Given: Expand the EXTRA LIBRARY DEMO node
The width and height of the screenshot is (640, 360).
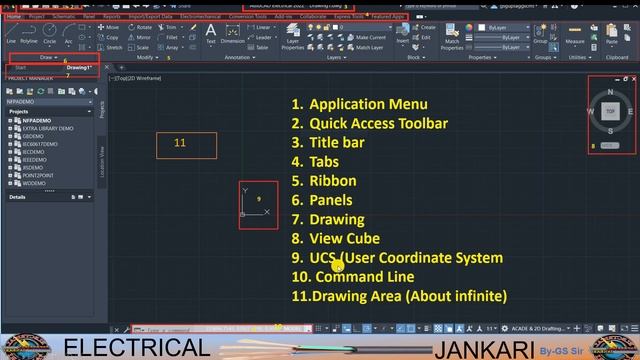Looking at the screenshot, I should 10,129.
